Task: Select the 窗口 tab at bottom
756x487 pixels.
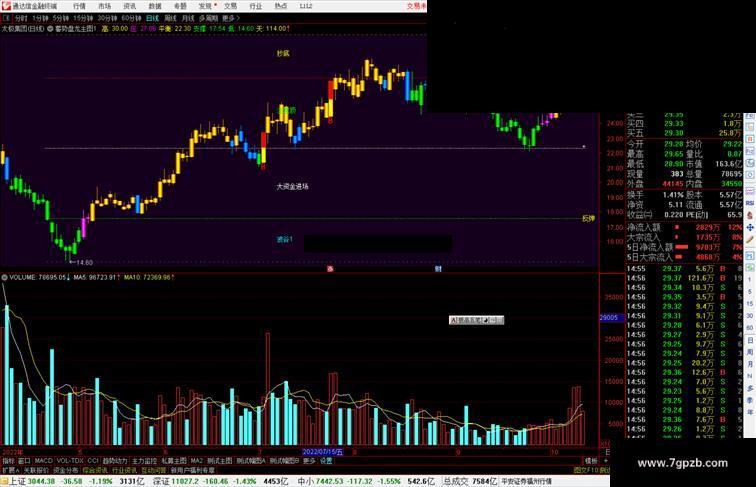Action: click(x=24, y=461)
